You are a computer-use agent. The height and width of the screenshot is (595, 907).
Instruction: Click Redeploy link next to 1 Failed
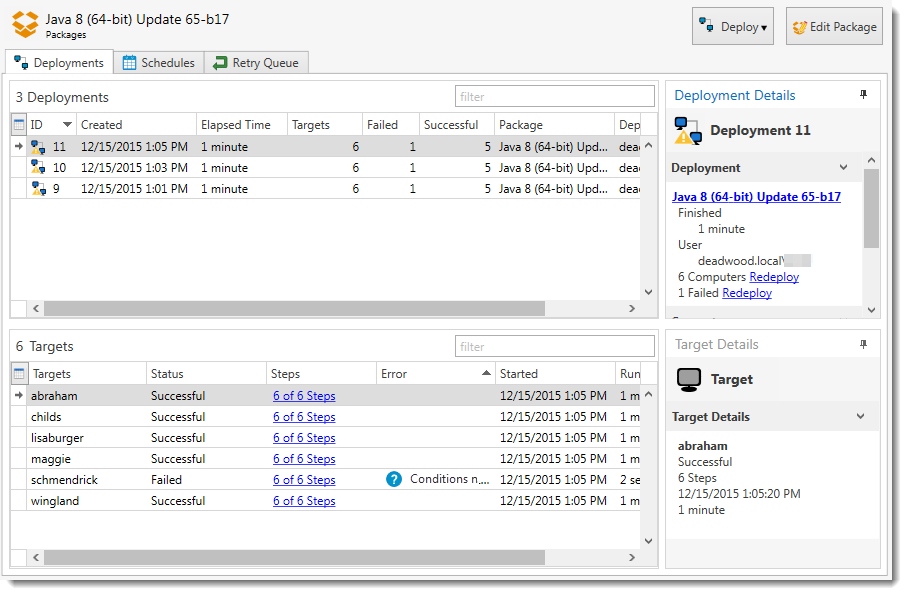pyautogui.click(x=747, y=293)
